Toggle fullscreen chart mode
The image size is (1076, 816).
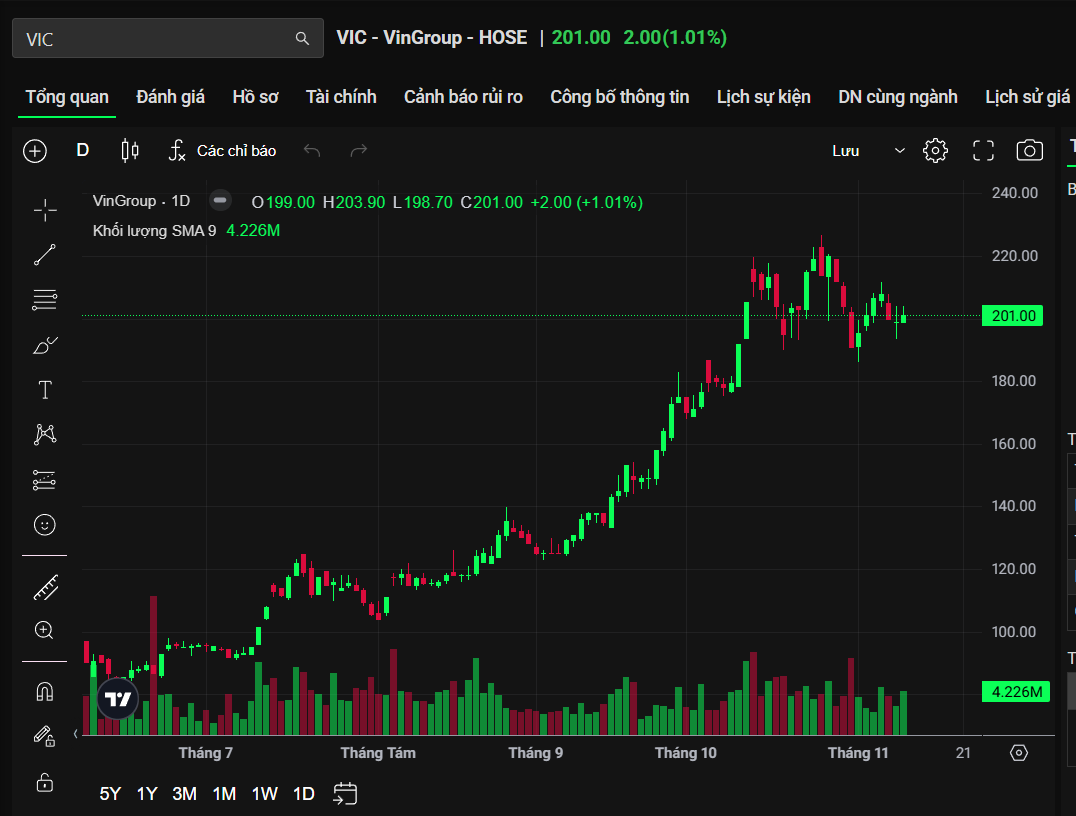click(x=983, y=151)
